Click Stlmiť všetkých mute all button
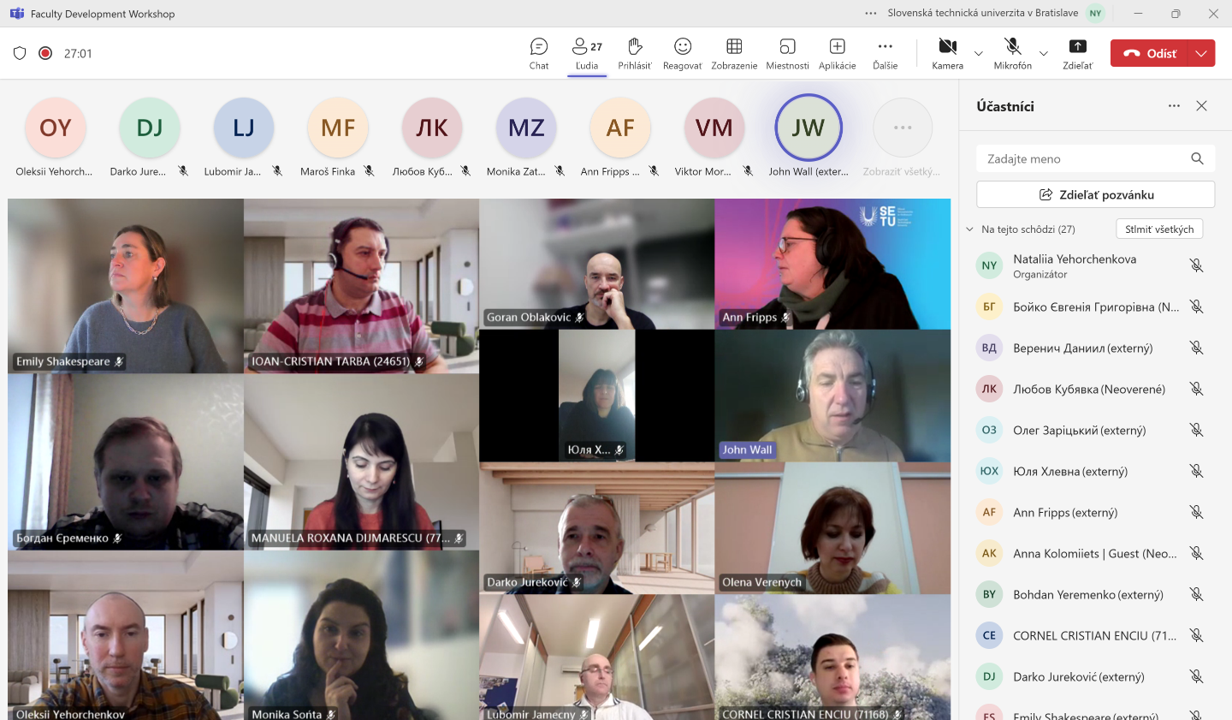The image size is (1232, 720). (x=1159, y=229)
